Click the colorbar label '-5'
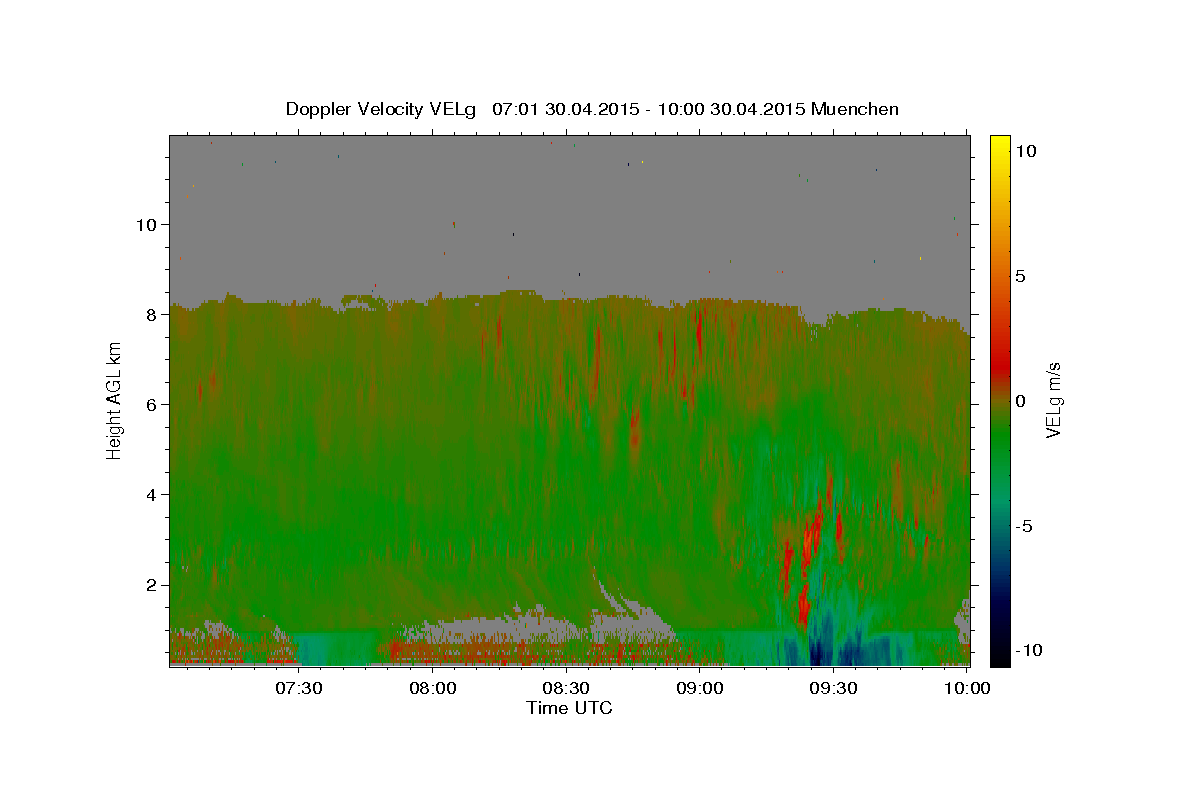Viewport: 1200px width, 800px height. click(x=1024, y=526)
